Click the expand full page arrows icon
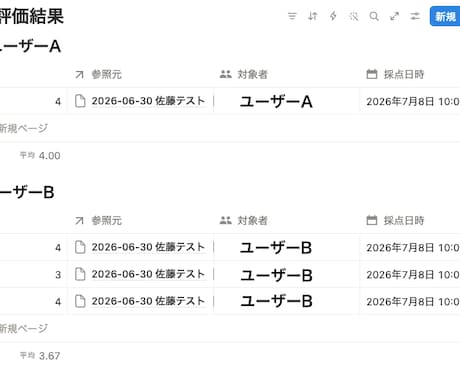460x380 pixels. coord(395,16)
